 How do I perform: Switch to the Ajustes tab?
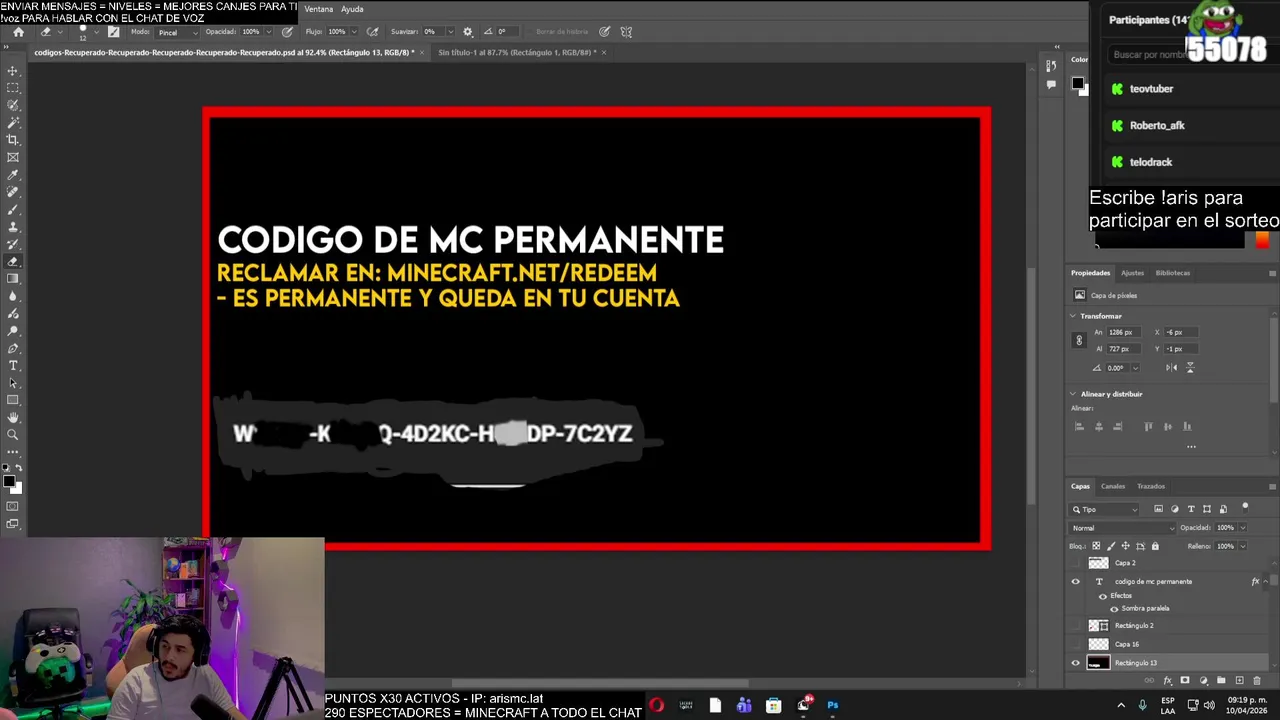coord(1132,273)
